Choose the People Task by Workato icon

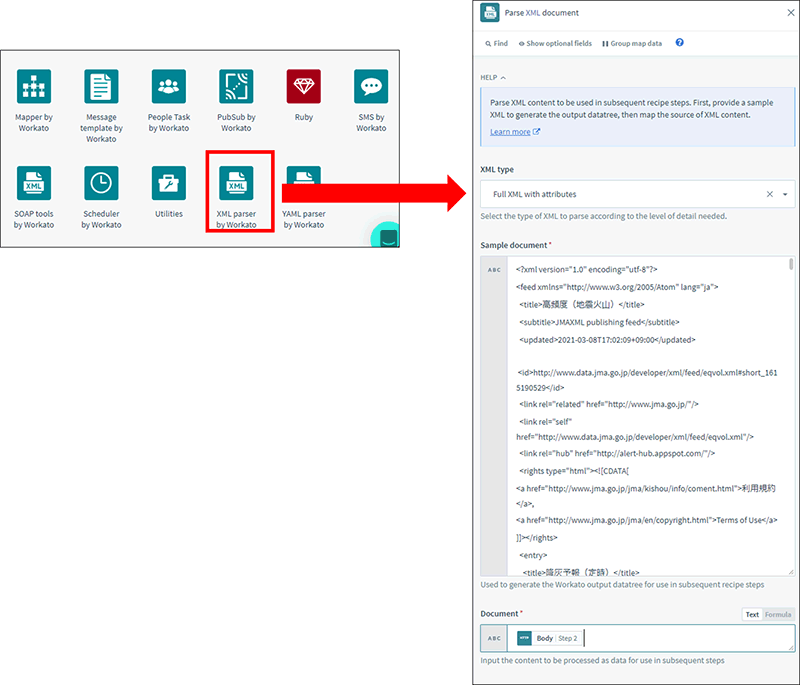169,86
